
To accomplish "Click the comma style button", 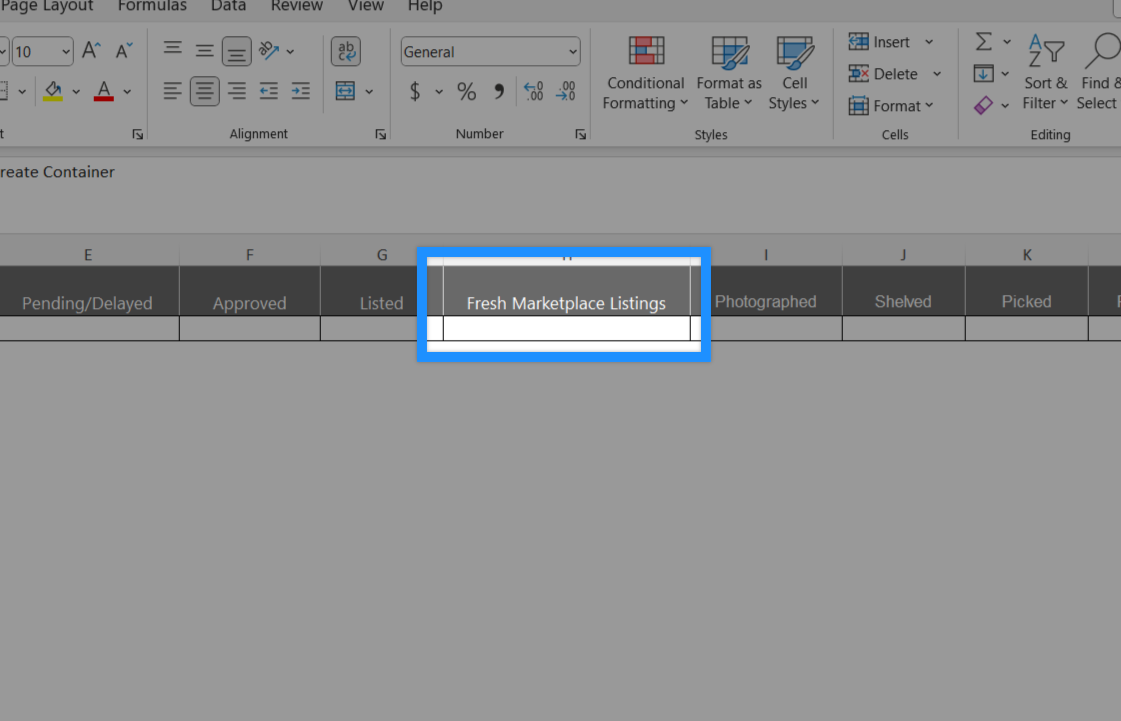I will coord(499,92).
